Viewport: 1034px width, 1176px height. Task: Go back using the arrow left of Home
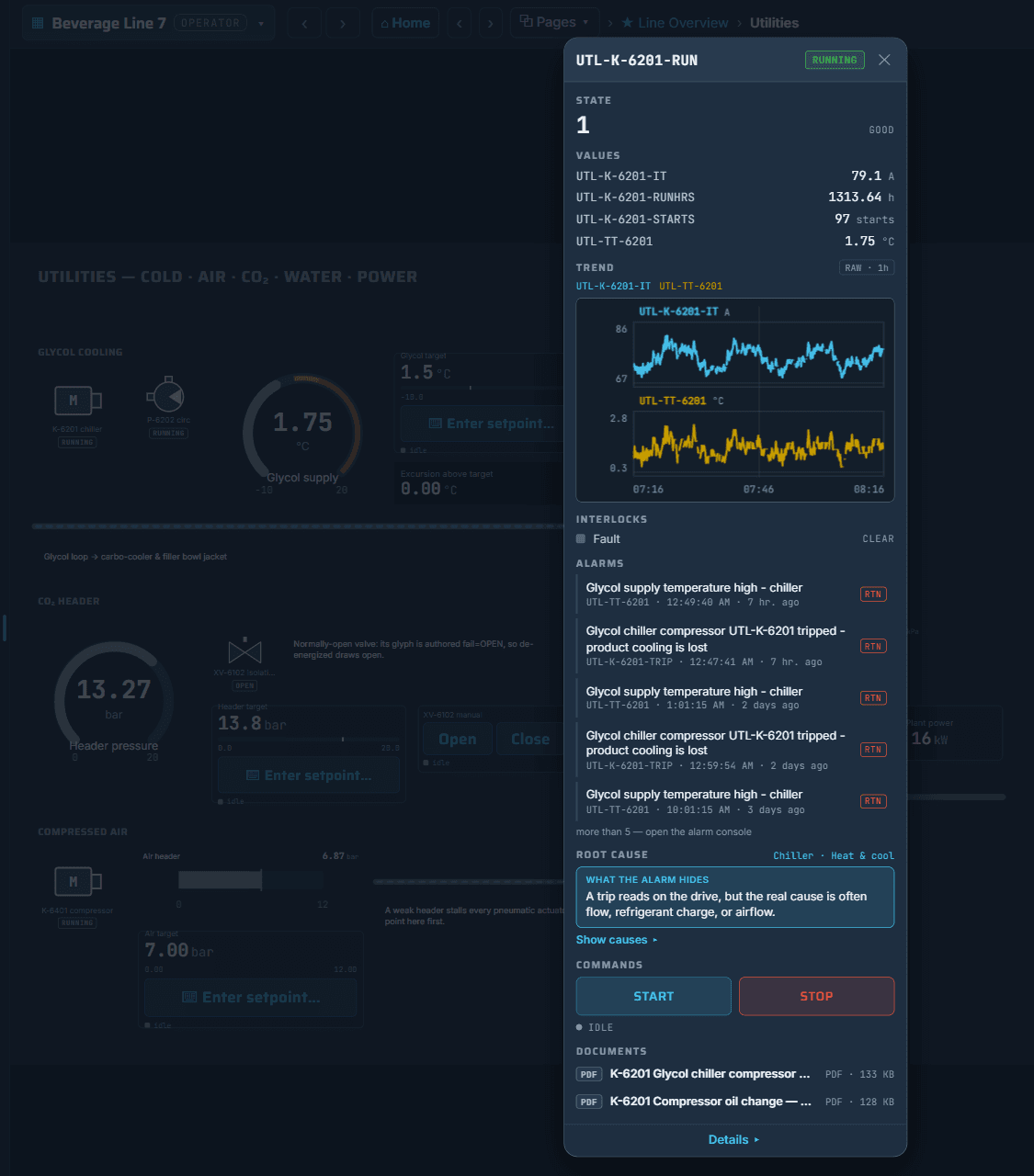305,23
